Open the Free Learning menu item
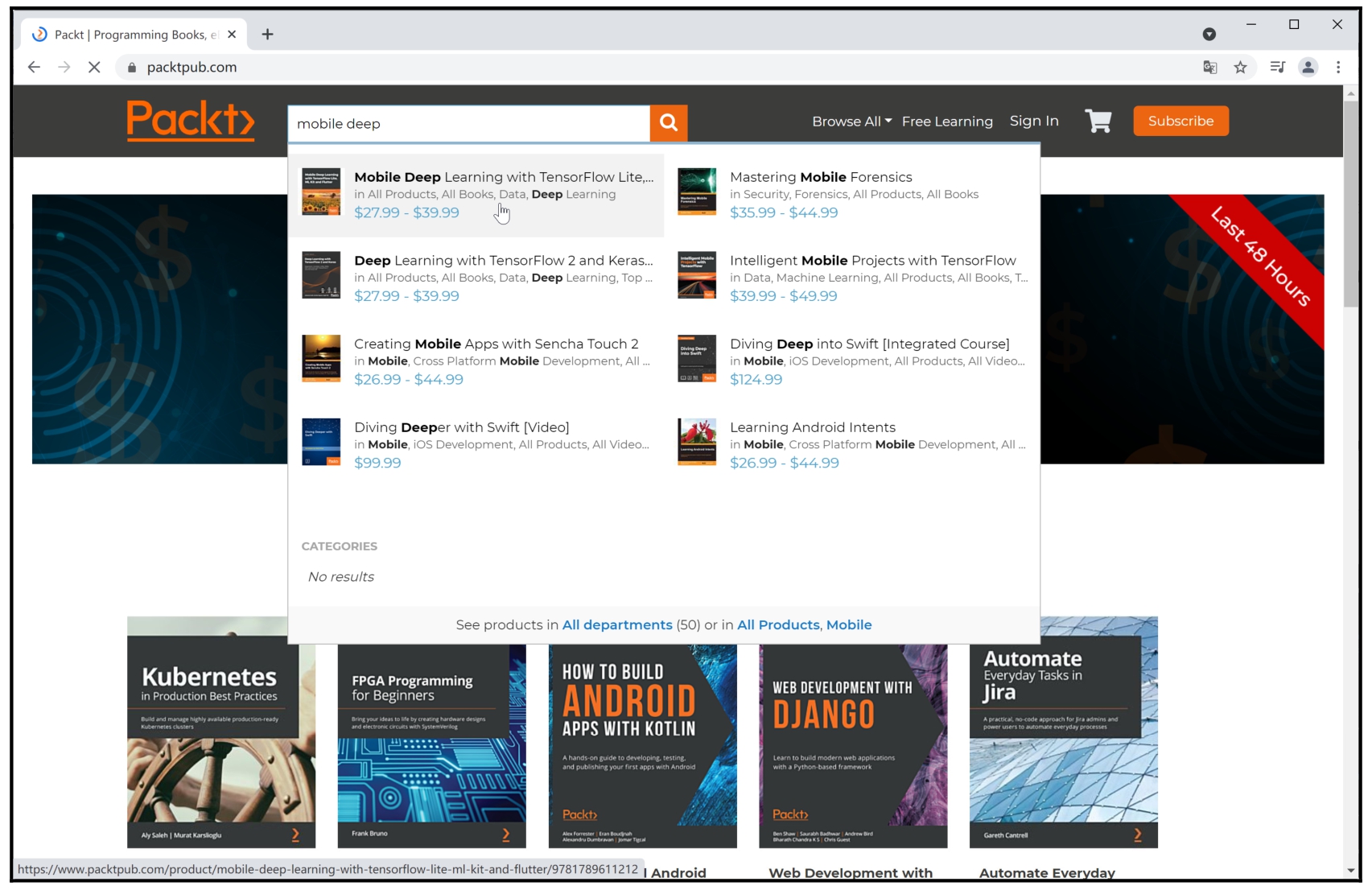Viewport: 1372px width, 890px height. click(x=946, y=122)
